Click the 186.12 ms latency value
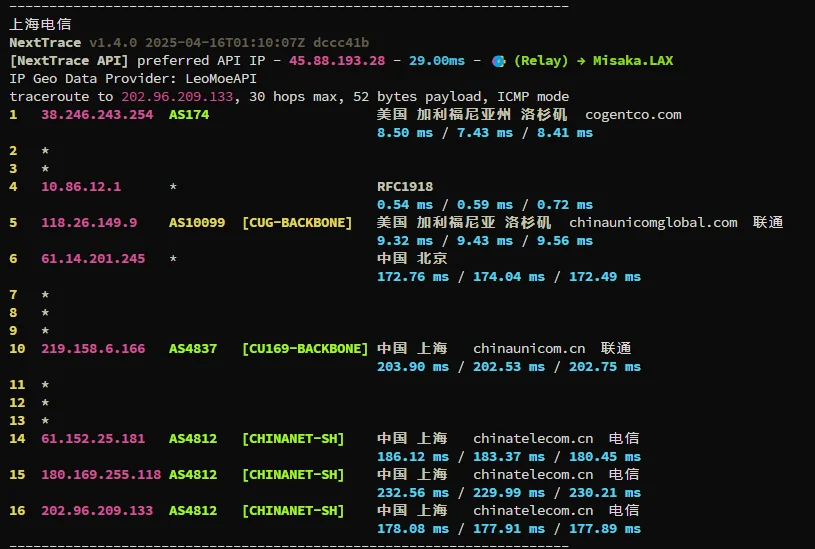Viewport: 815px width, 549px height. (x=413, y=457)
